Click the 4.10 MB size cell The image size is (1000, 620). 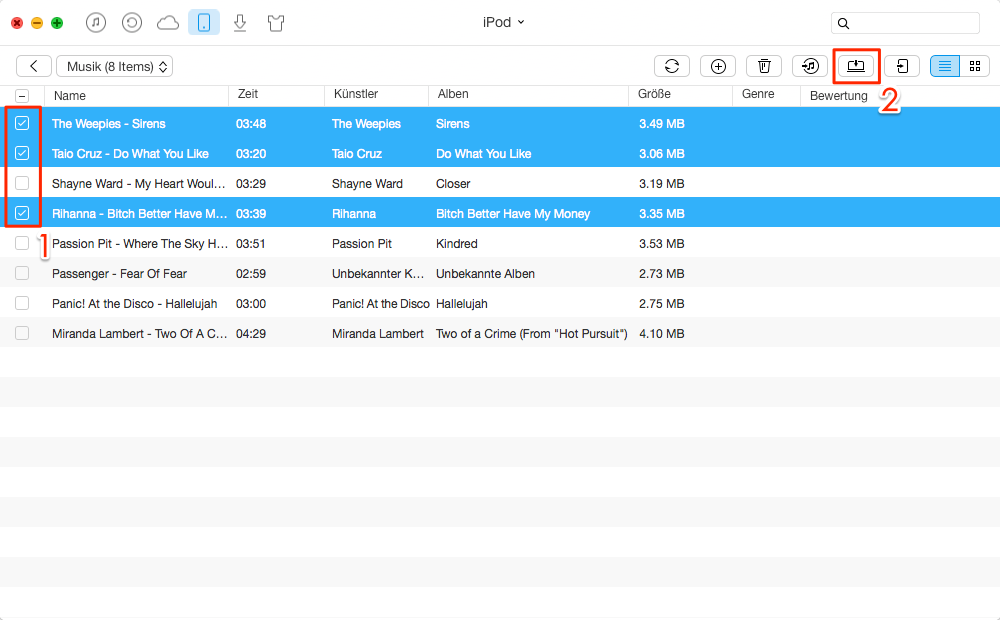[x=661, y=334]
